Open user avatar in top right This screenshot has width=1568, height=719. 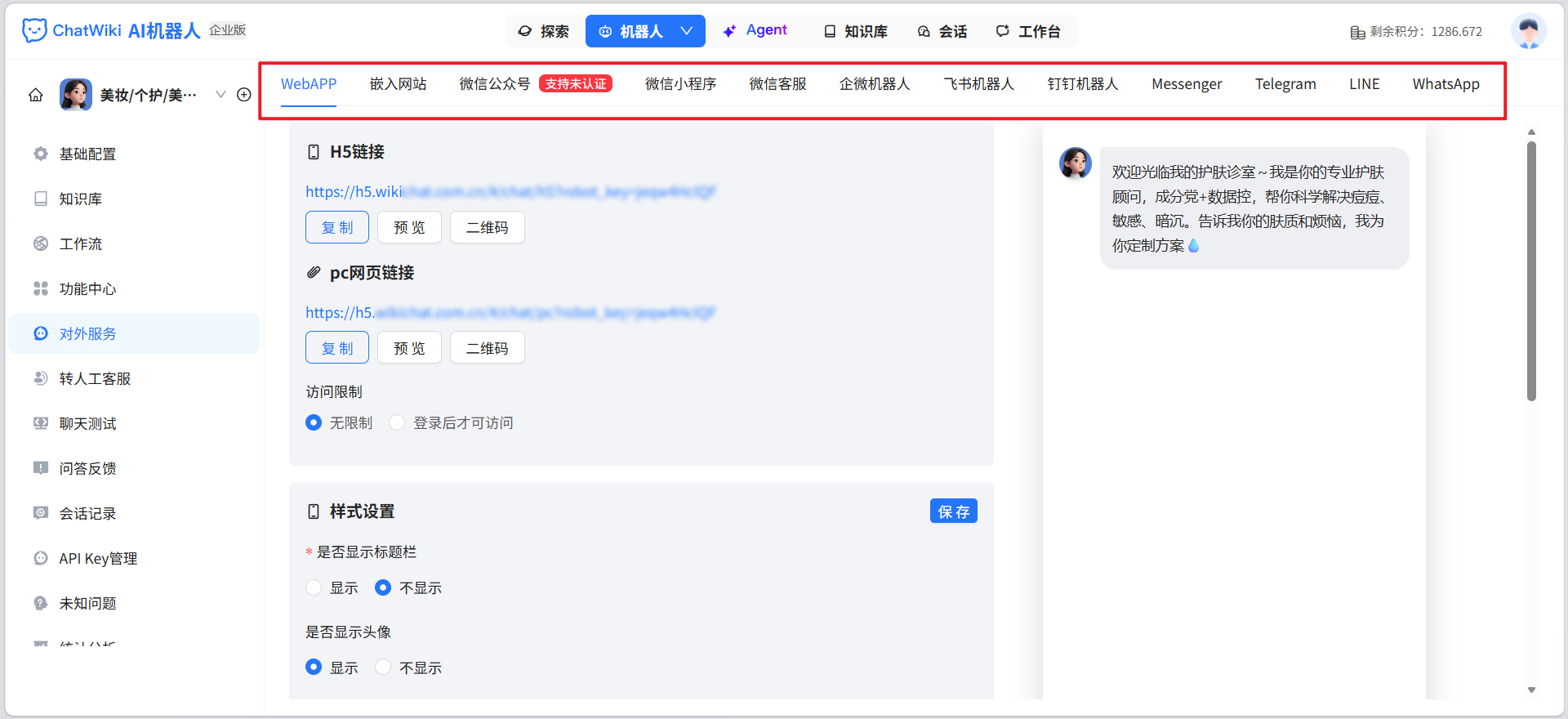tap(1529, 31)
